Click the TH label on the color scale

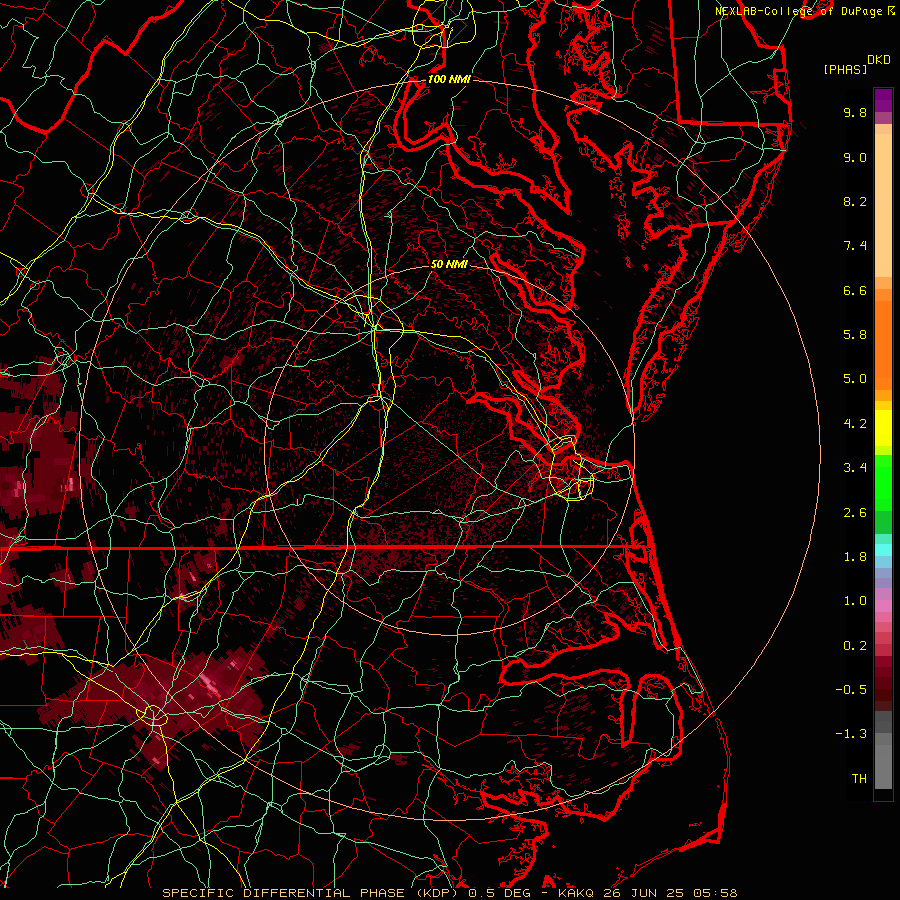point(859,779)
